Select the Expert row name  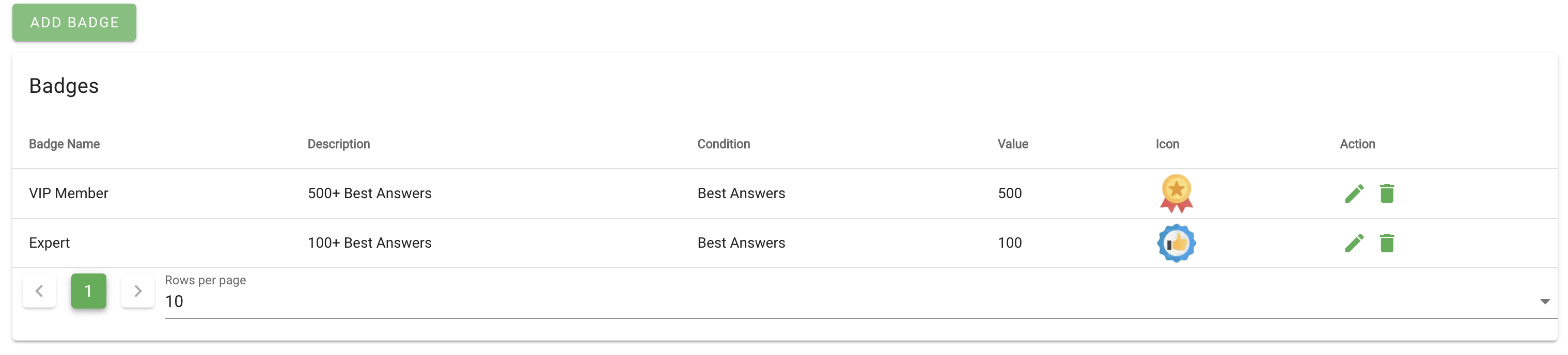pos(49,243)
